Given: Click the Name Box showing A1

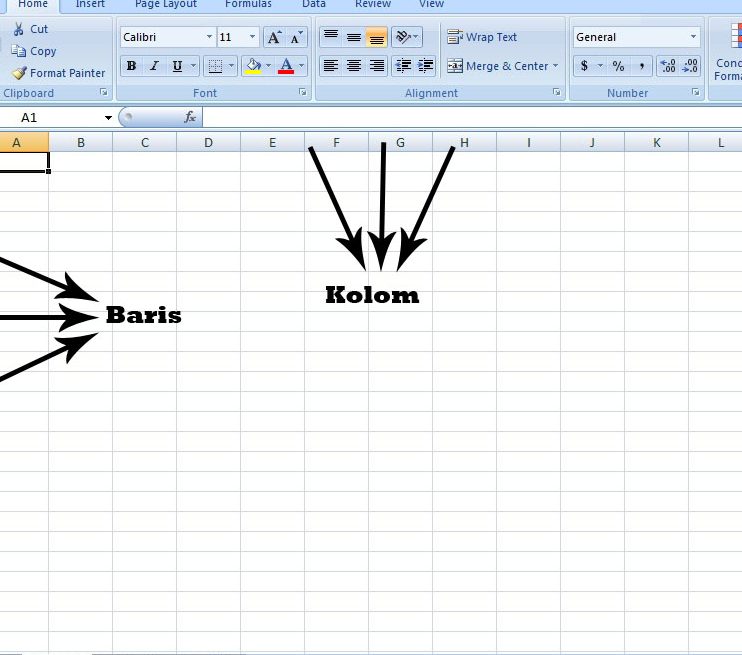Looking at the screenshot, I should [x=50, y=117].
